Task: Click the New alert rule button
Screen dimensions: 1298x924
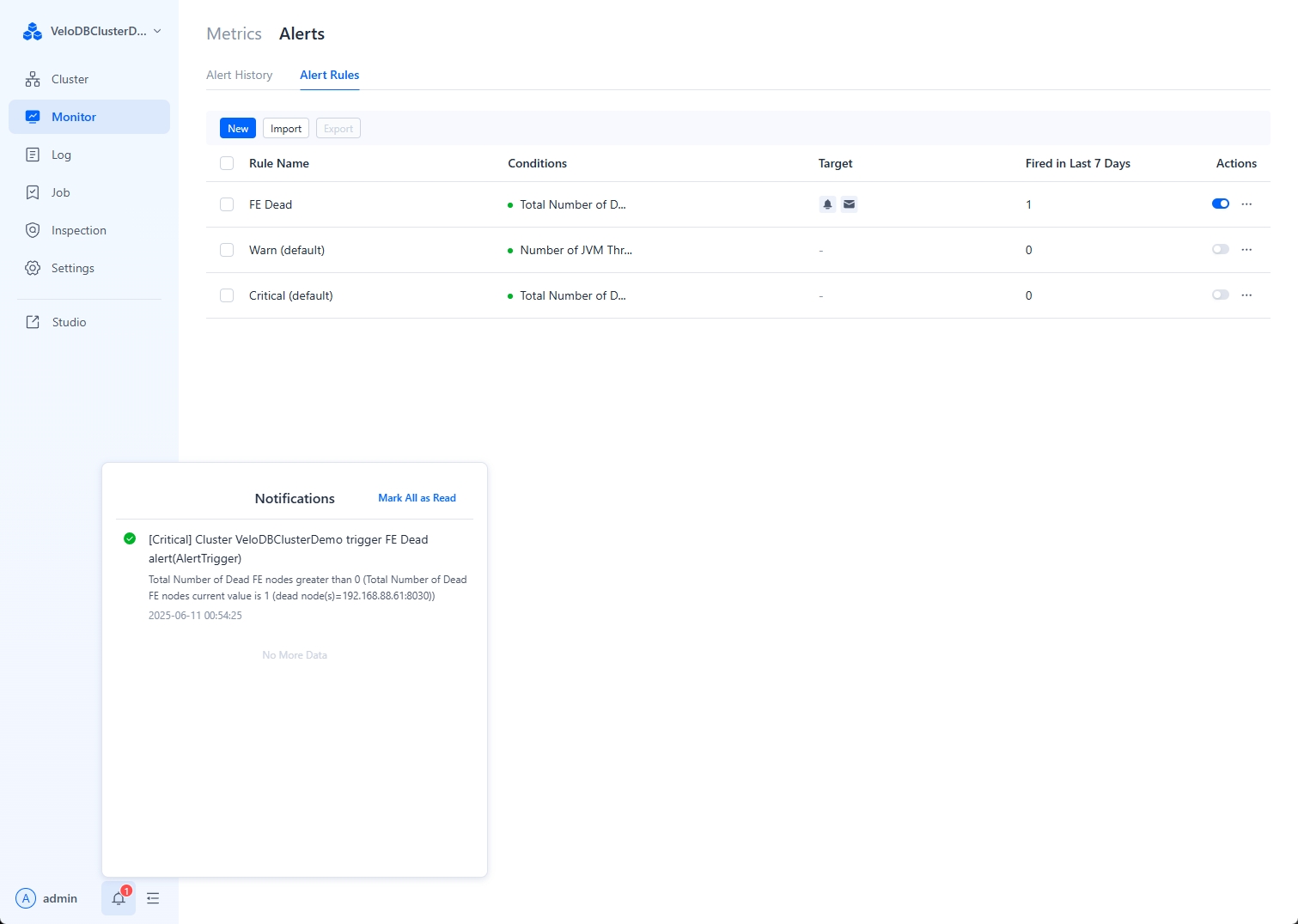Action: pyautogui.click(x=238, y=129)
